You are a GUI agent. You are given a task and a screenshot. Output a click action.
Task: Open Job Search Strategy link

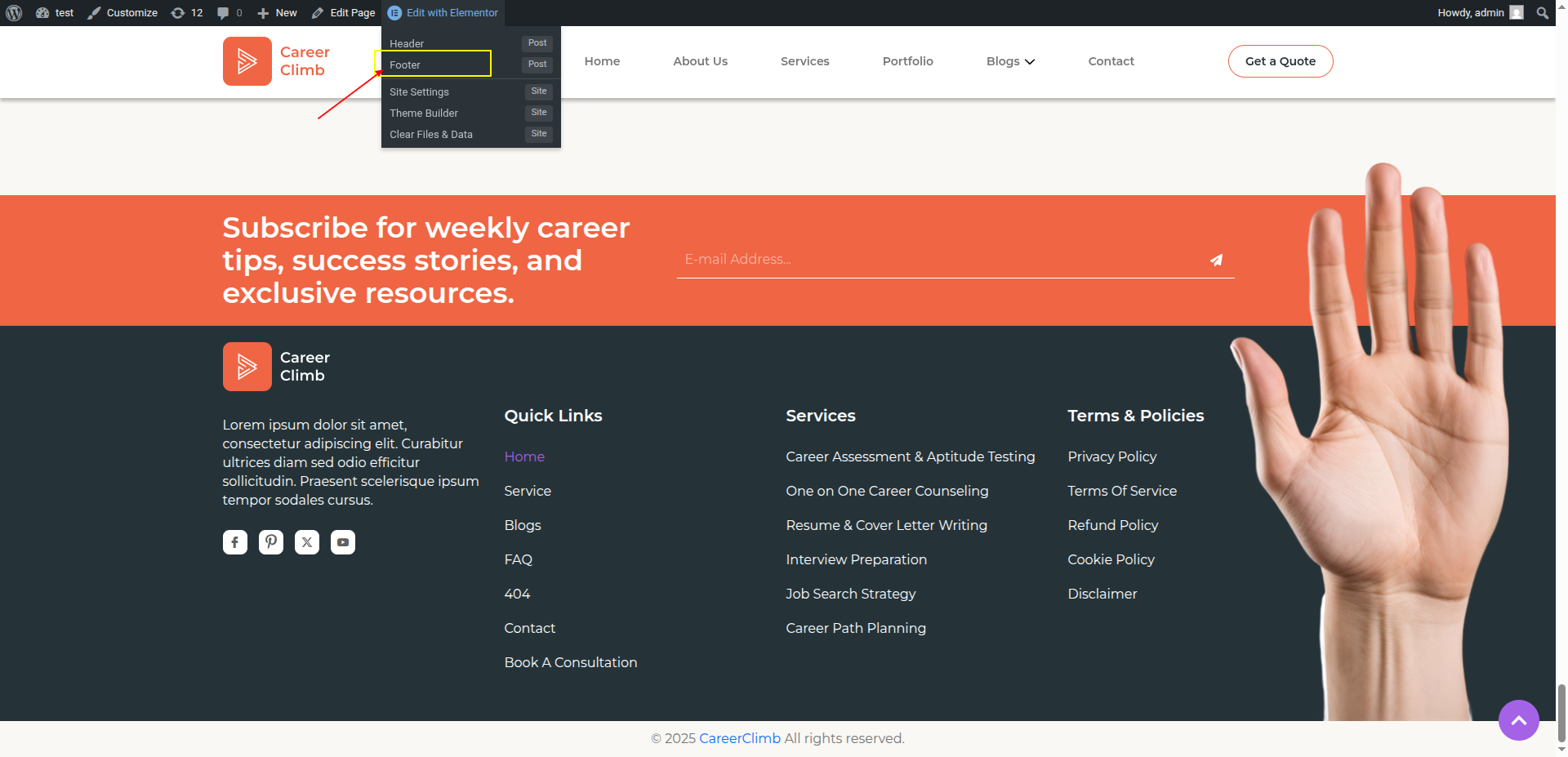(850, 594)
